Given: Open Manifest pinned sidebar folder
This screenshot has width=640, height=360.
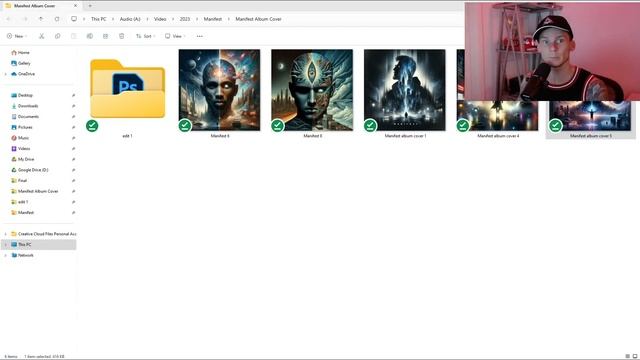Looking at the screenshot, I should tap(22, 212).
